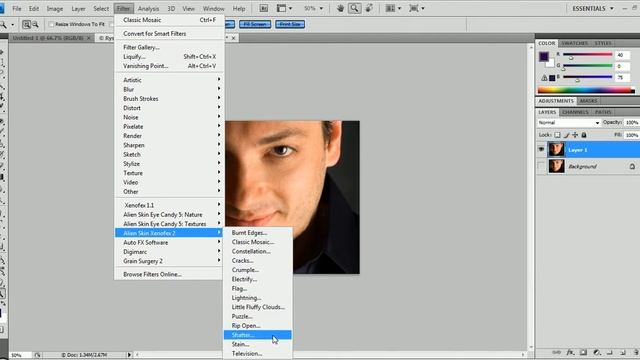Toggle Layer 1 visibility eye

pos(541,149)
